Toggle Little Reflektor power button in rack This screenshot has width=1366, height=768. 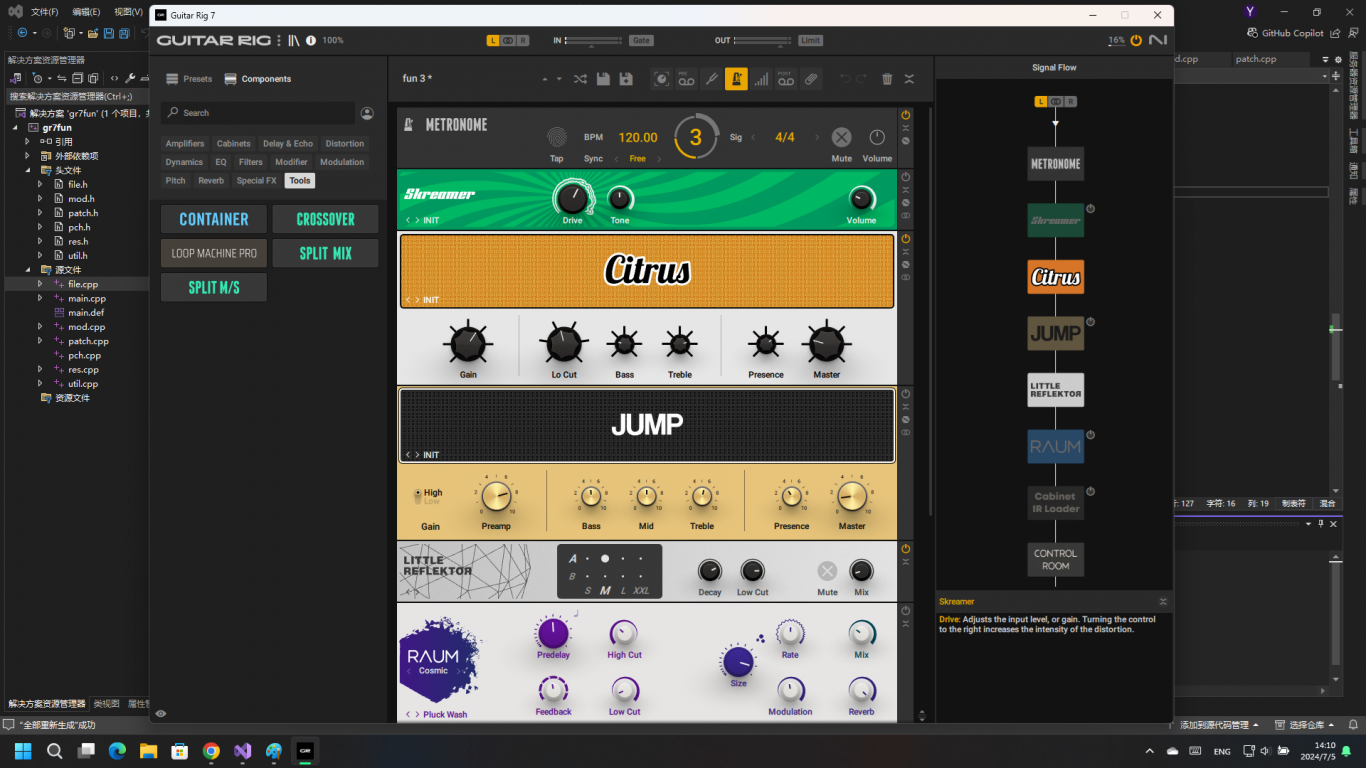(x=906, y=549)
